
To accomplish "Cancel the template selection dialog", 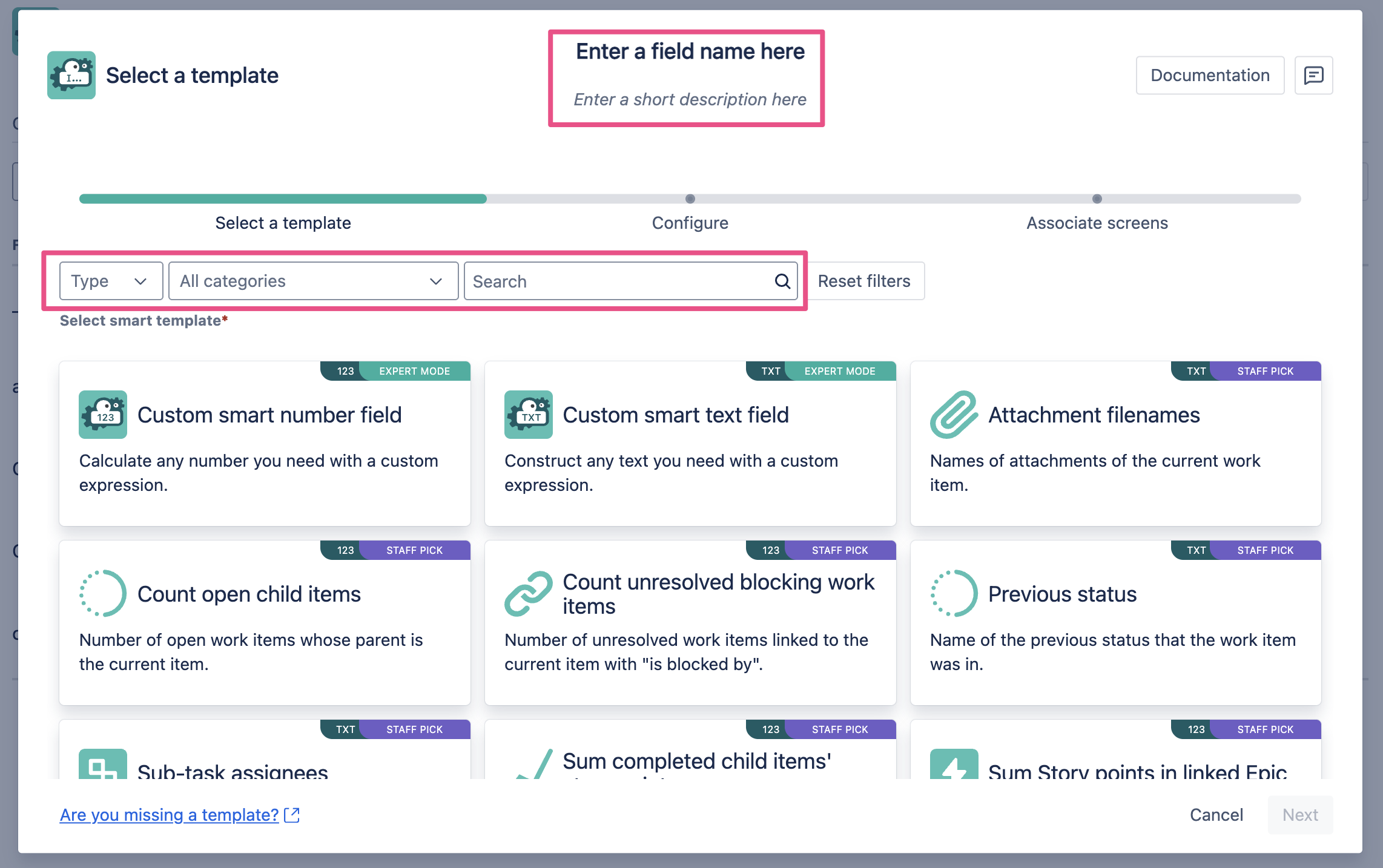I will point(1216,815).
